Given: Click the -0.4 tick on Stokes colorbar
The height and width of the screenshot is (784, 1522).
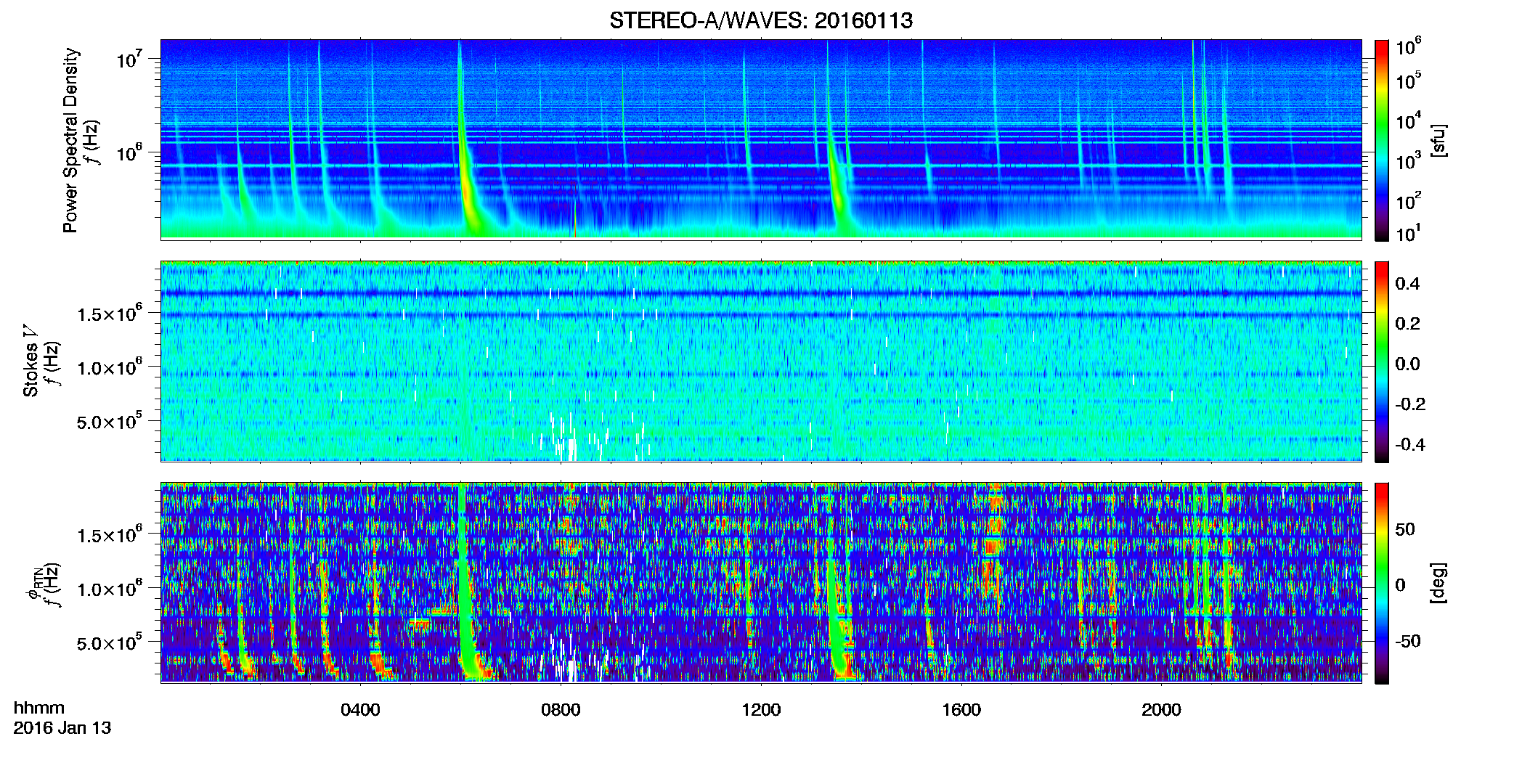Looking at the screenshot, I should (1410, 444).
